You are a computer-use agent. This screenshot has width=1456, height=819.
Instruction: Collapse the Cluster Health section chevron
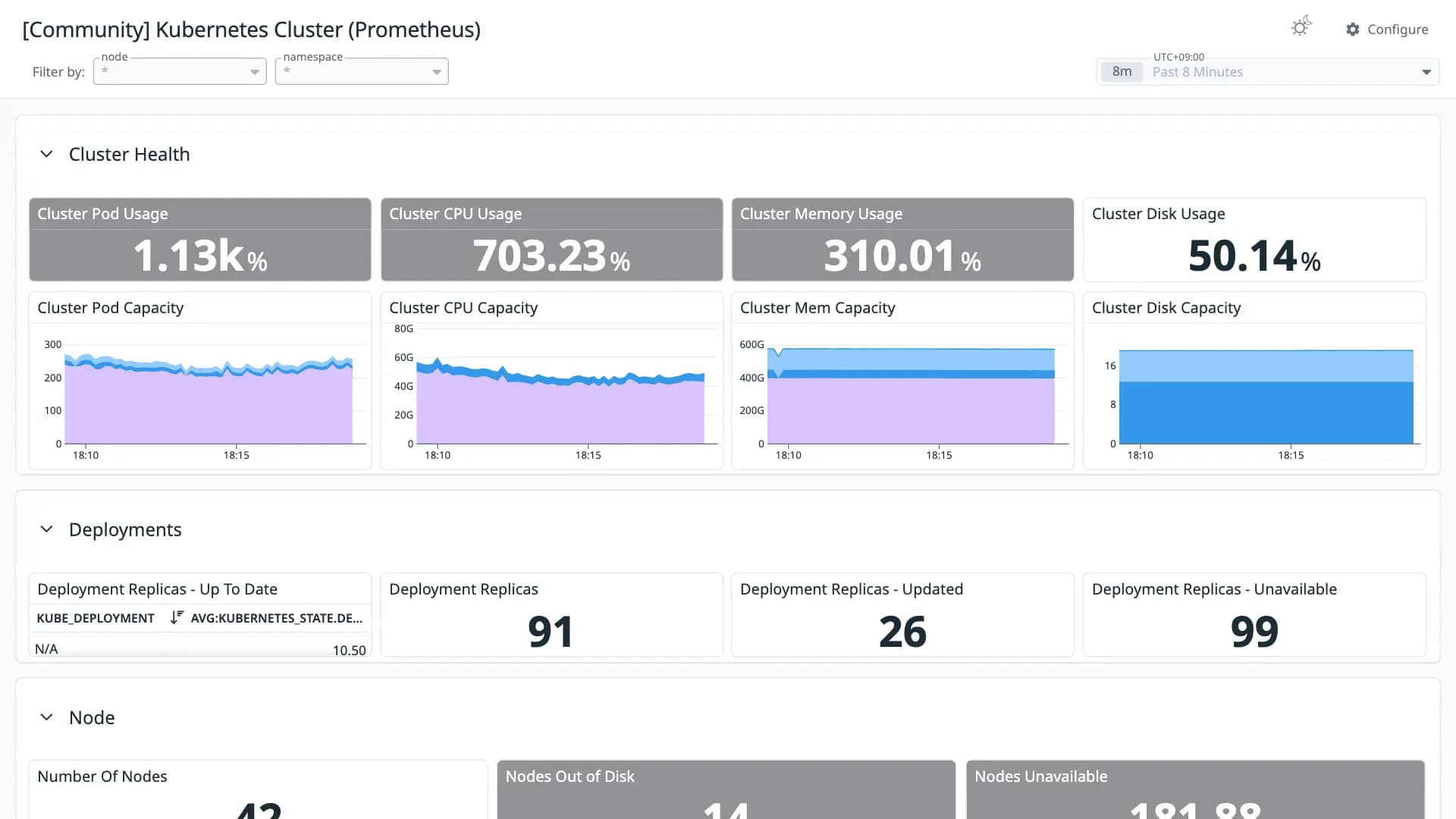tap(46, 154)
